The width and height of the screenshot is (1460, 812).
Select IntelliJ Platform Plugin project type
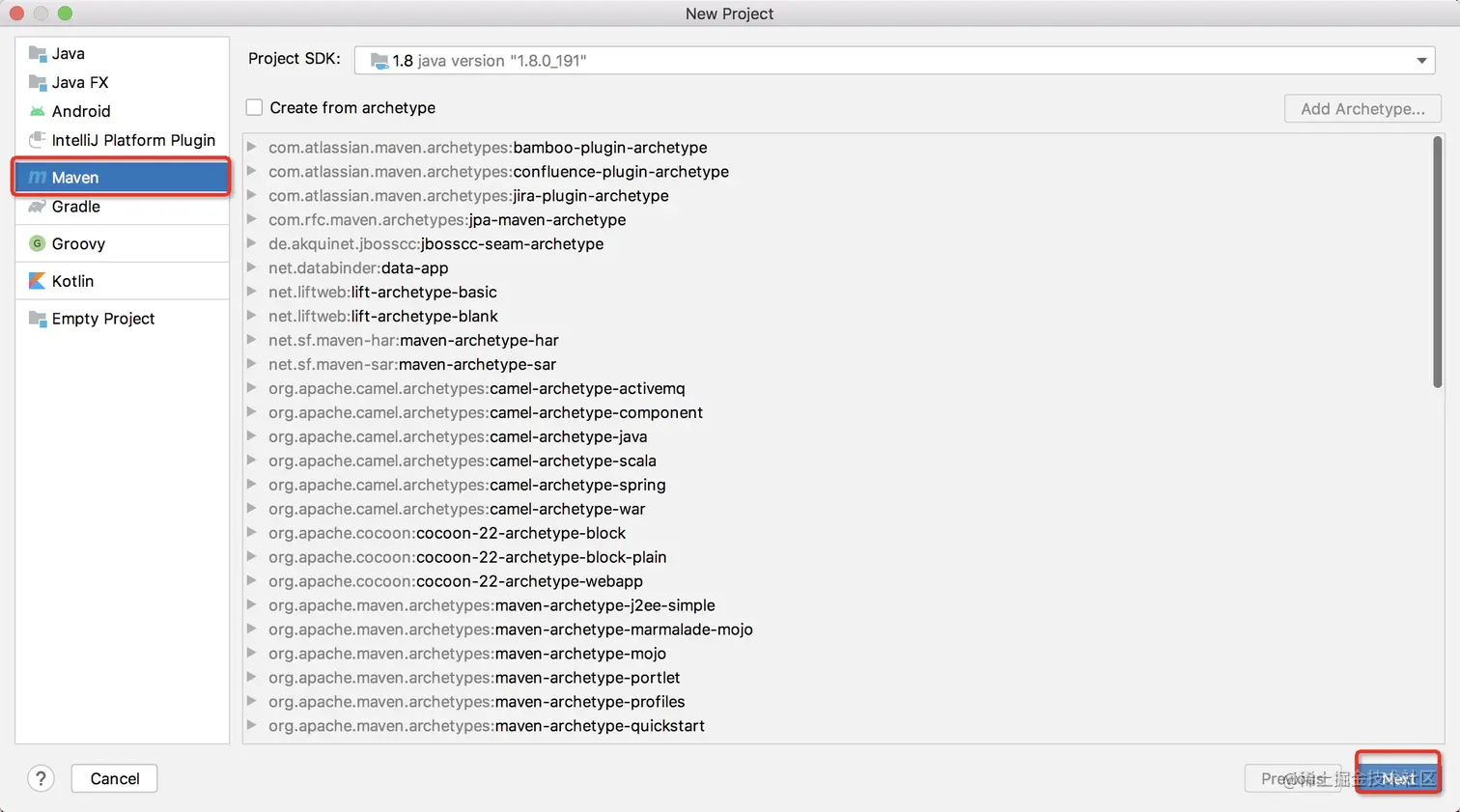(x=122, y=140)
